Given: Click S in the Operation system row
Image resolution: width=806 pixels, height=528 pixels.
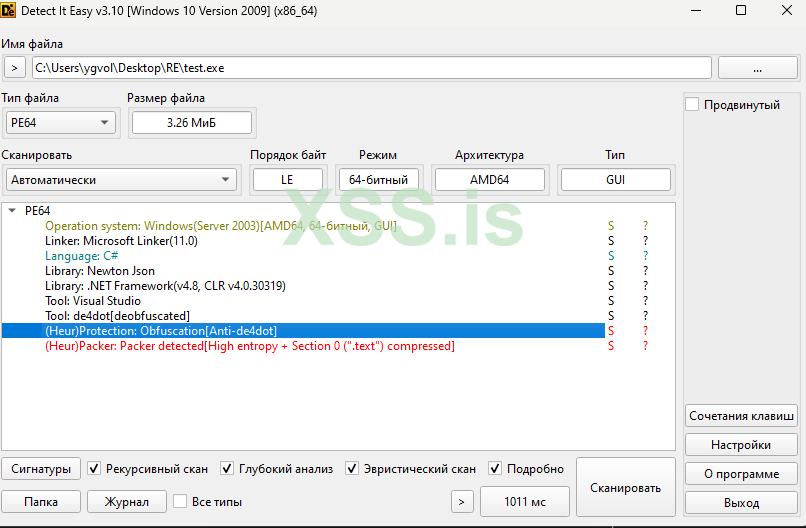Looking at the screenshot, I should [611, 226].
